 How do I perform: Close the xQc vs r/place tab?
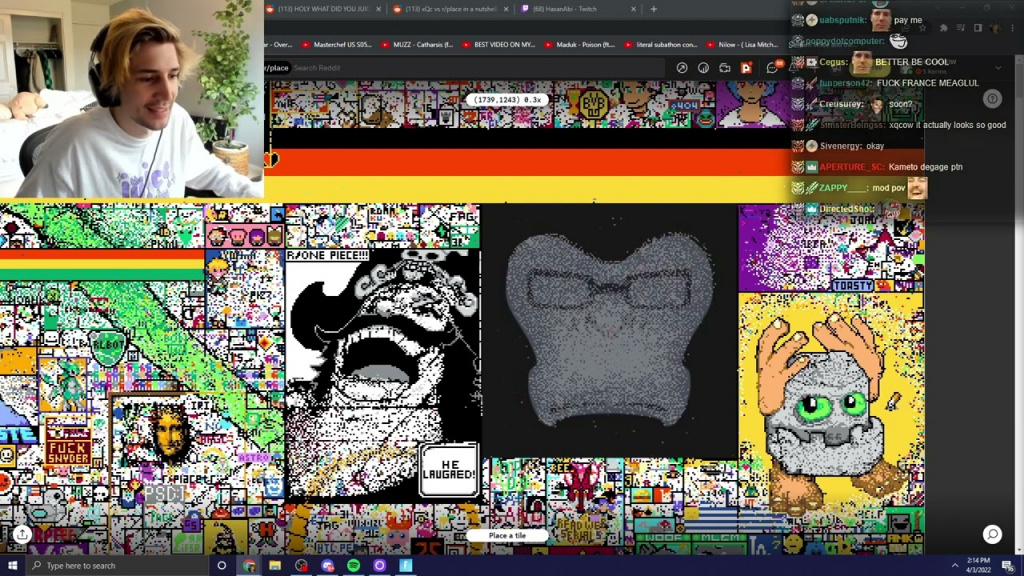click(506, 9)
